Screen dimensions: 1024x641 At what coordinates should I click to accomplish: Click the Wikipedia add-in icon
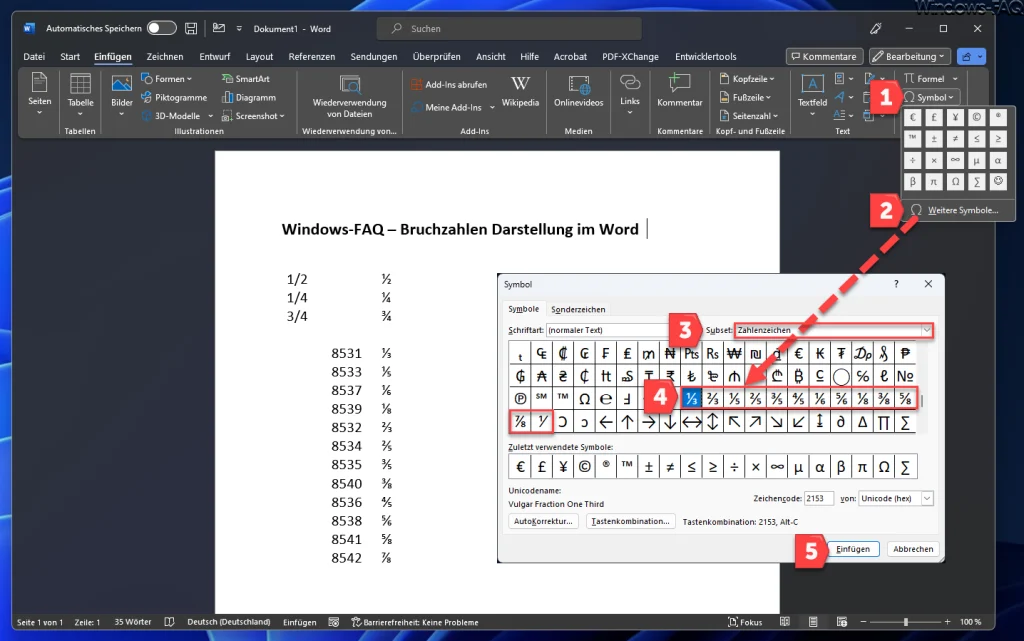520,91
